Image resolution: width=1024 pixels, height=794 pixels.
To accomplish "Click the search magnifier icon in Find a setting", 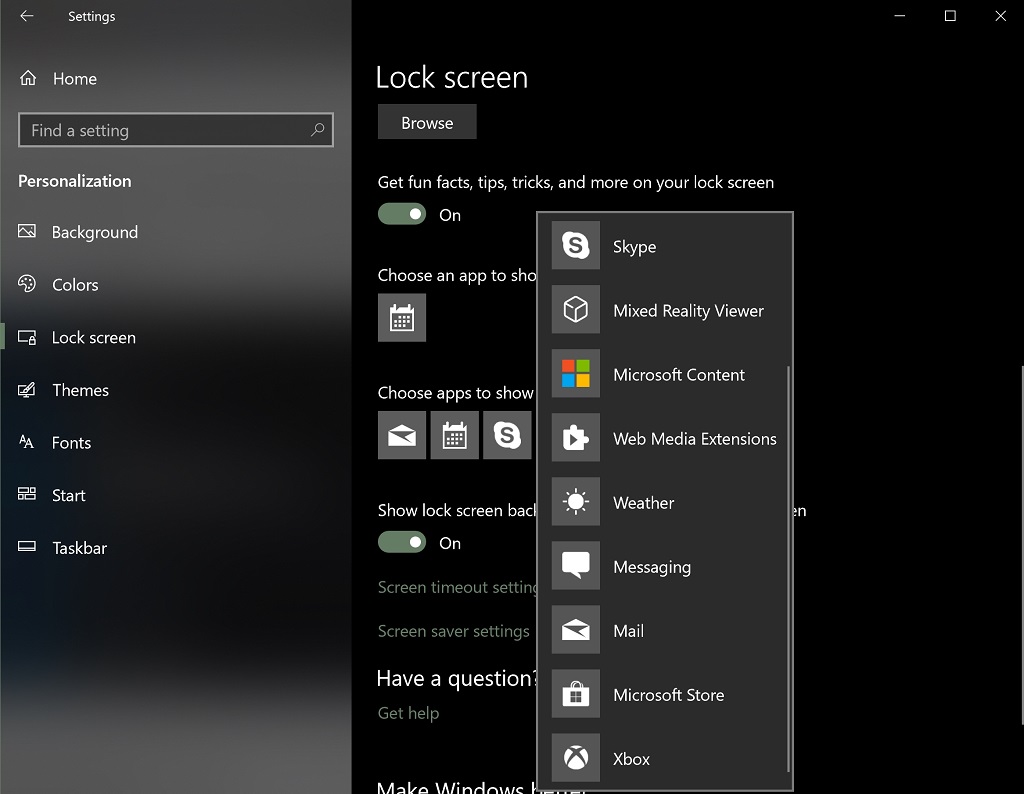I will point(317,130).
